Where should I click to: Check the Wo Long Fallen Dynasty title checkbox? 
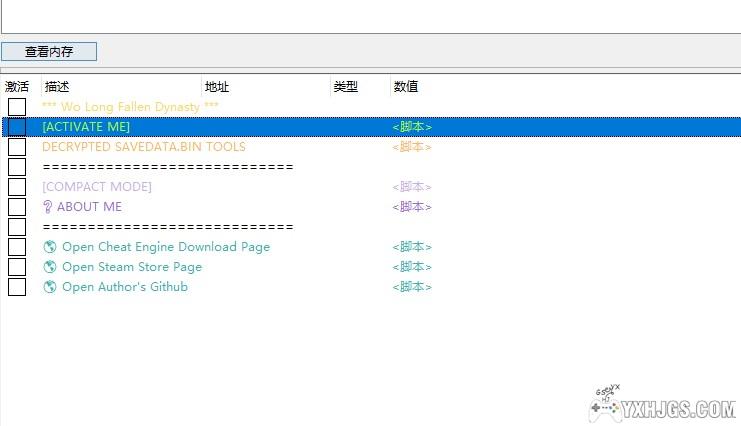pos(17,107)
